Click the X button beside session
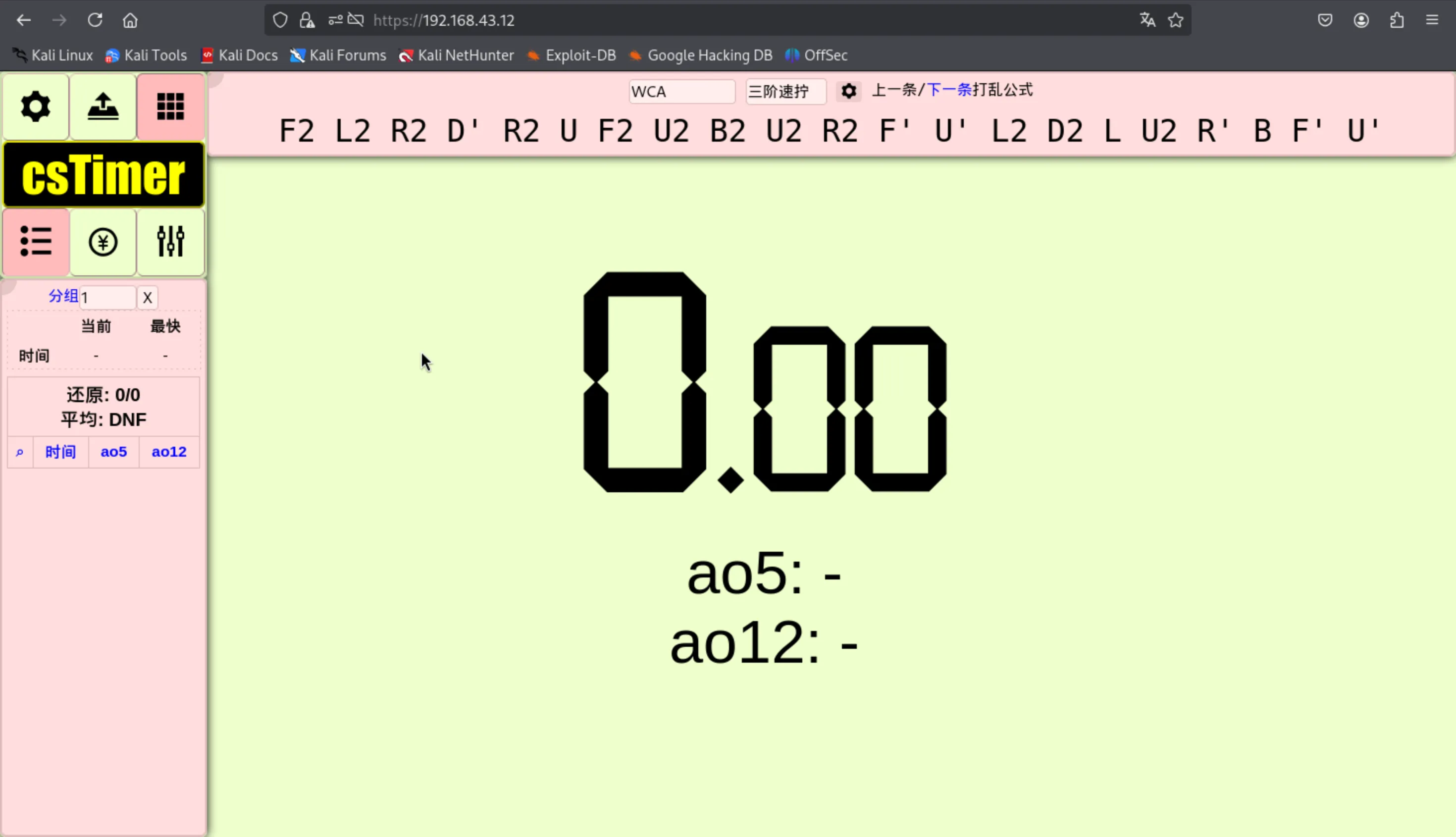 click(x=148, y=297)
